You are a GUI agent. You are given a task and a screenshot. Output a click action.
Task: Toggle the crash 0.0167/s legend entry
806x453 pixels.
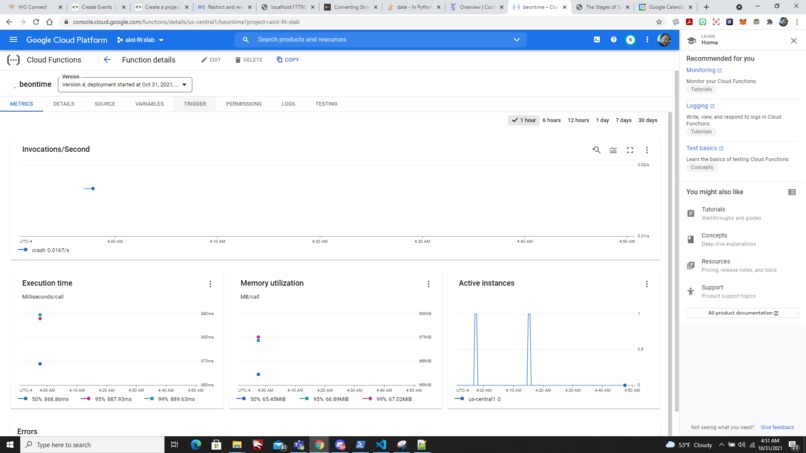[44, 250]
